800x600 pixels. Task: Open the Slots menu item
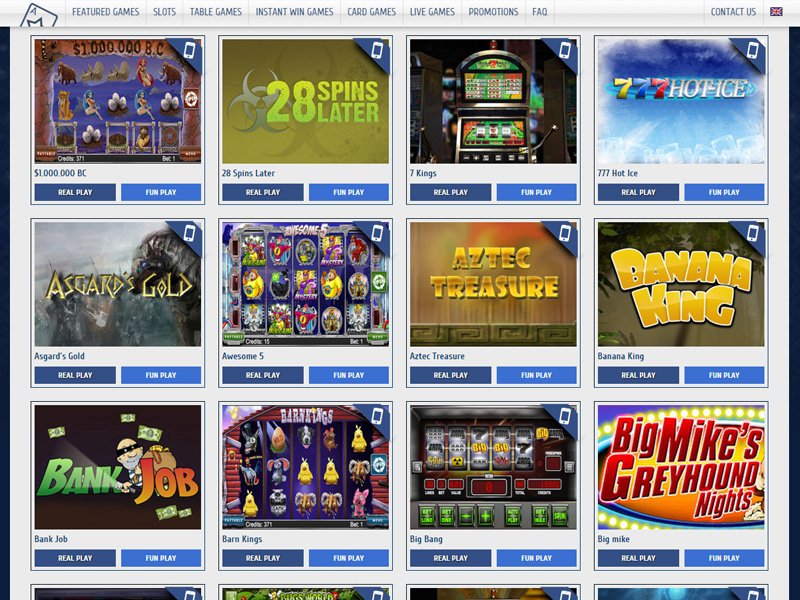(x=164, y=12)
